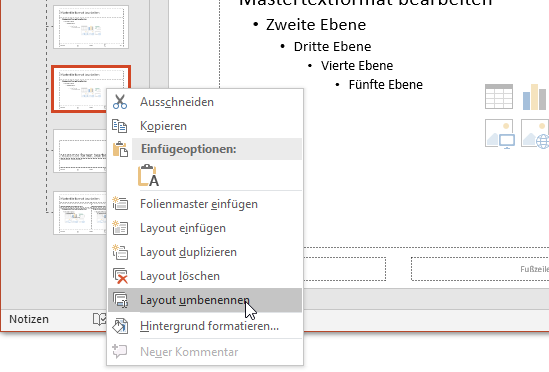
Task: Click the notes icon beside Notizen
Action: pyautogui.click(x=100, y=319)
